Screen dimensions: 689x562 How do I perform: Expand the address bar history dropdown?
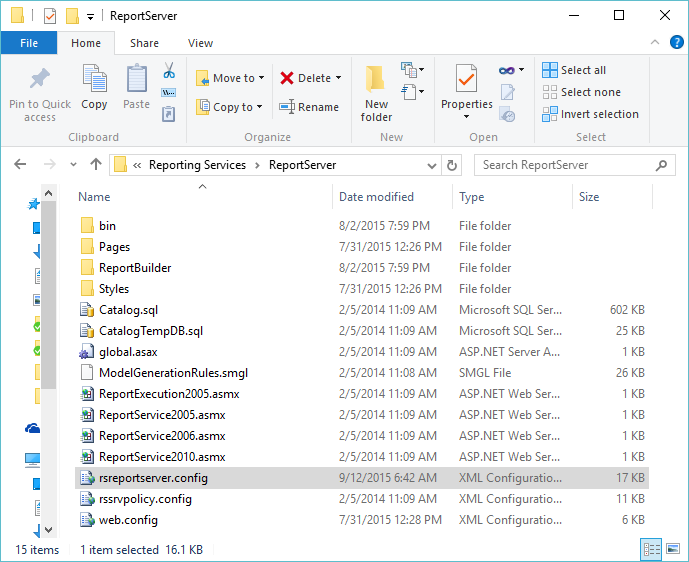[432, 166]
